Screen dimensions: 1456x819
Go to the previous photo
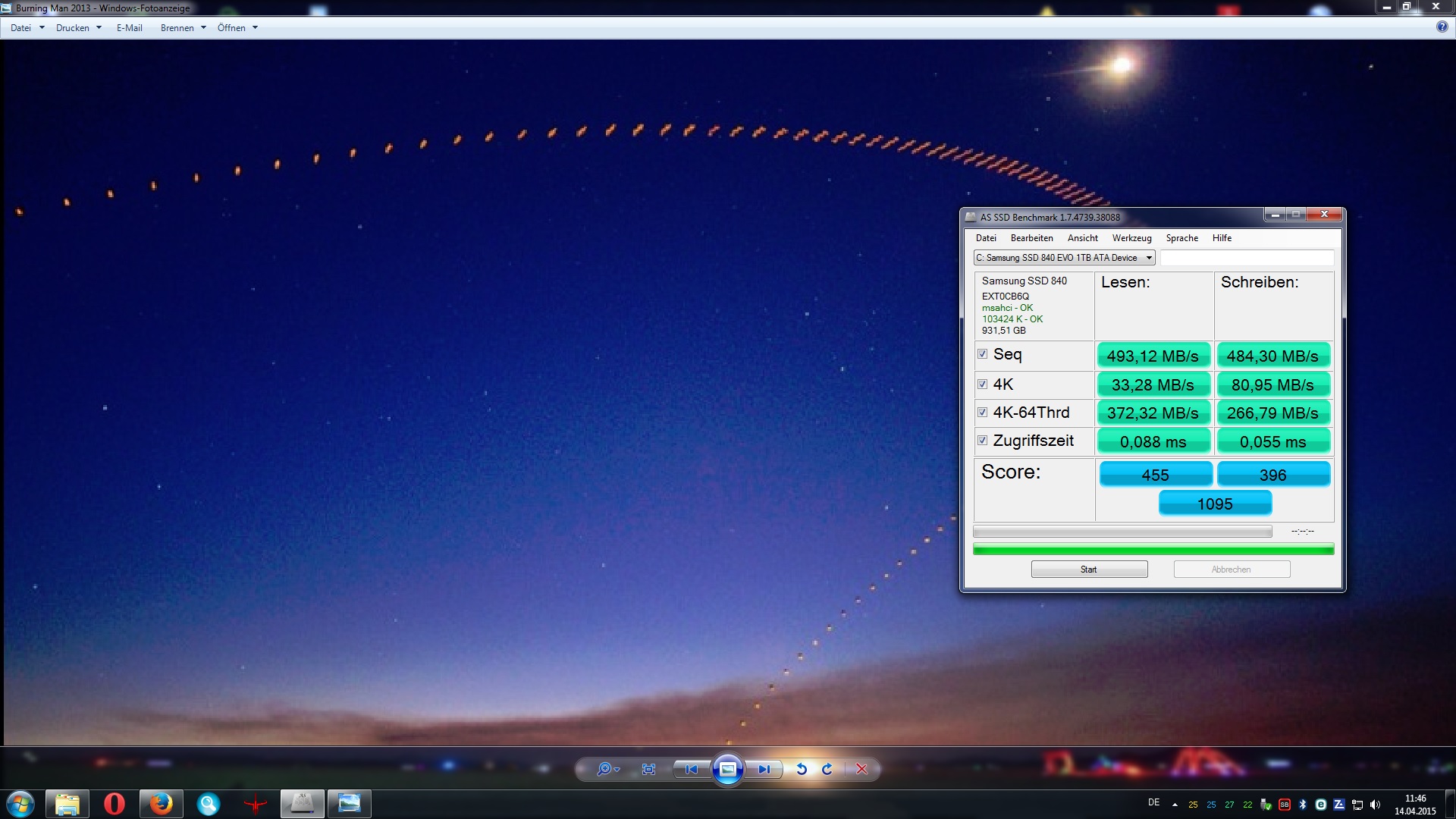click(691, 769)
